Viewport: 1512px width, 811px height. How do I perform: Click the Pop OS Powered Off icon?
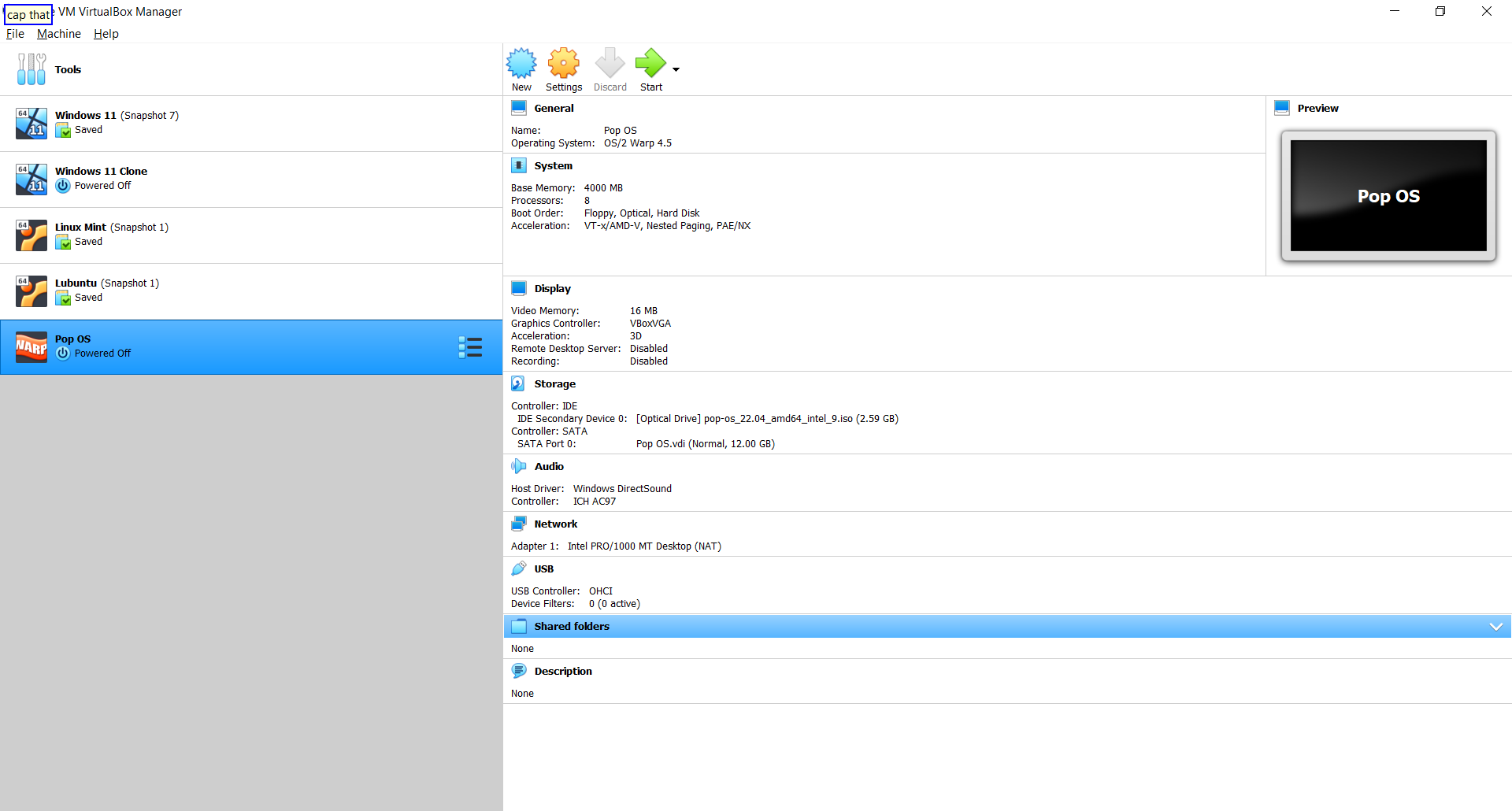63,354
